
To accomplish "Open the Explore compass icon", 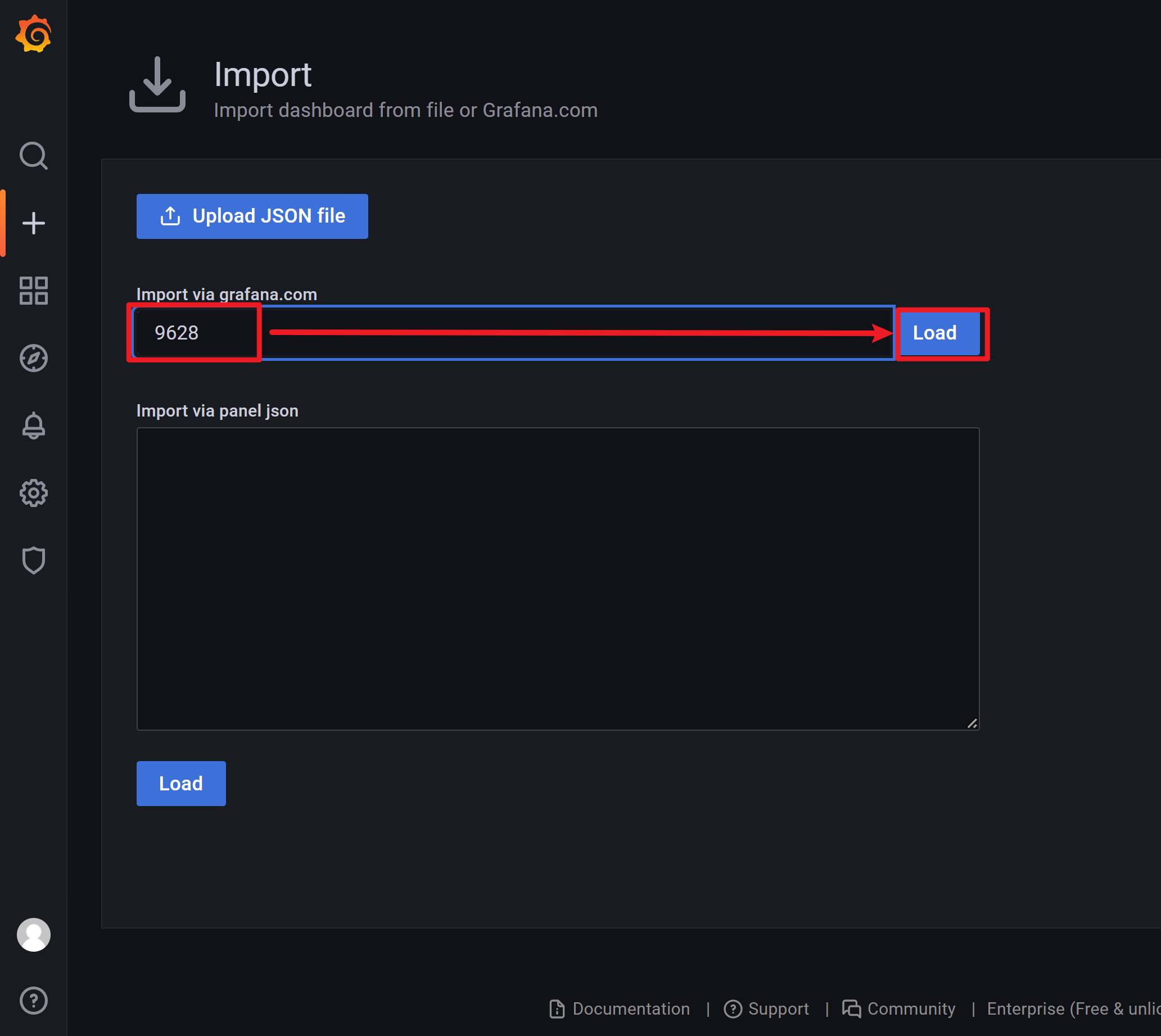I will click(x=34, y=358).
